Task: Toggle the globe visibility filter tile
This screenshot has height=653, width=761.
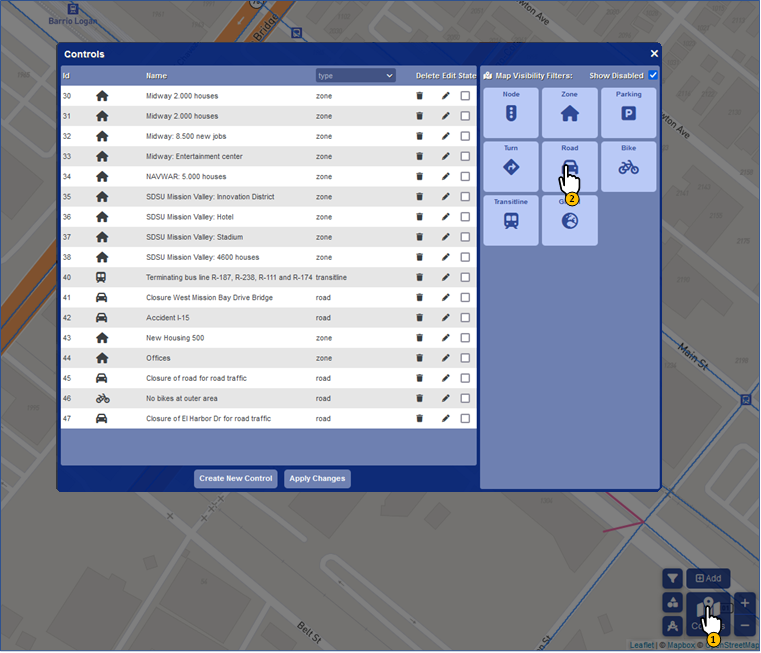Action: pos(569,220)
